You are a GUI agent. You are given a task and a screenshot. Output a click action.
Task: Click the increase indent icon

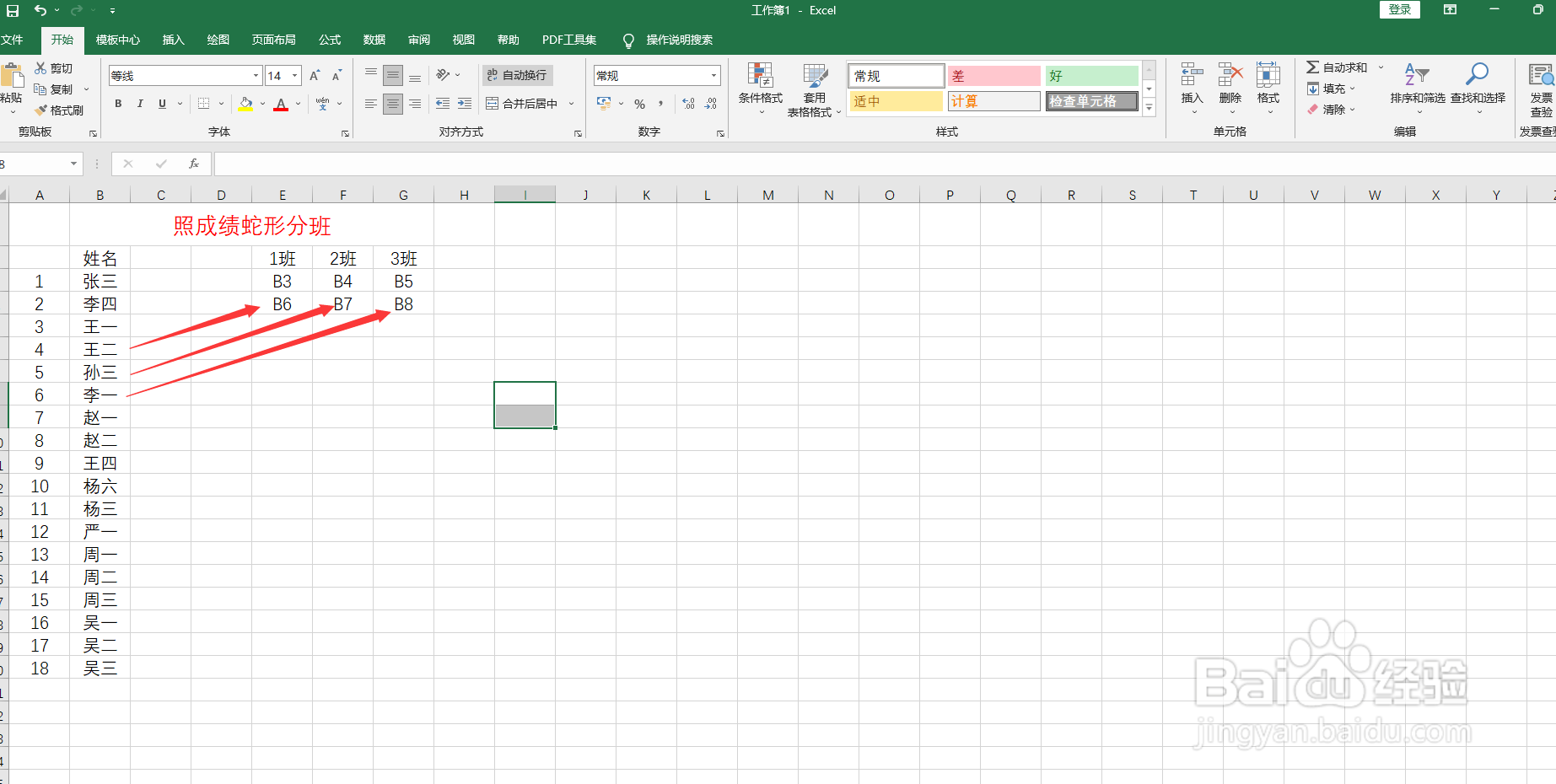point(465,104)
